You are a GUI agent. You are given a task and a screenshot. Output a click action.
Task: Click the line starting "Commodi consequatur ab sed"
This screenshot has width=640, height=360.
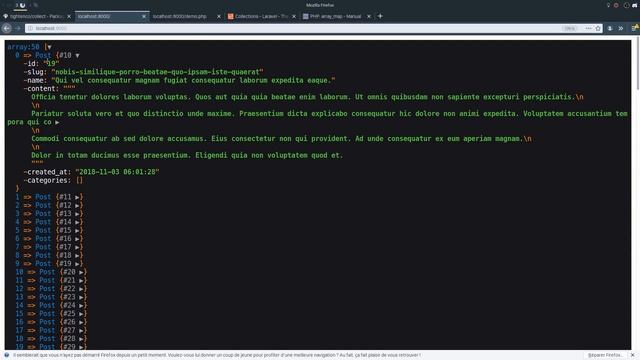tap(281, 139)
